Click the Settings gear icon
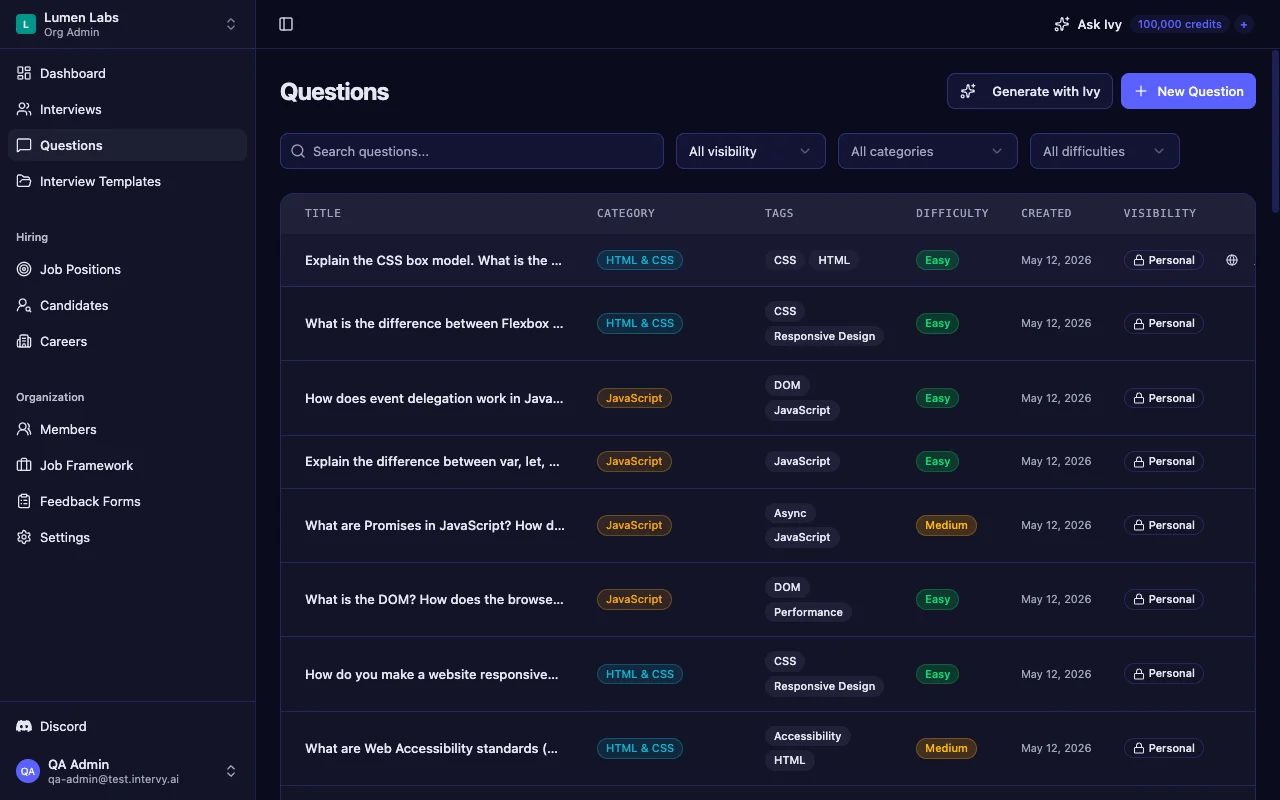 tap(24, 537)
